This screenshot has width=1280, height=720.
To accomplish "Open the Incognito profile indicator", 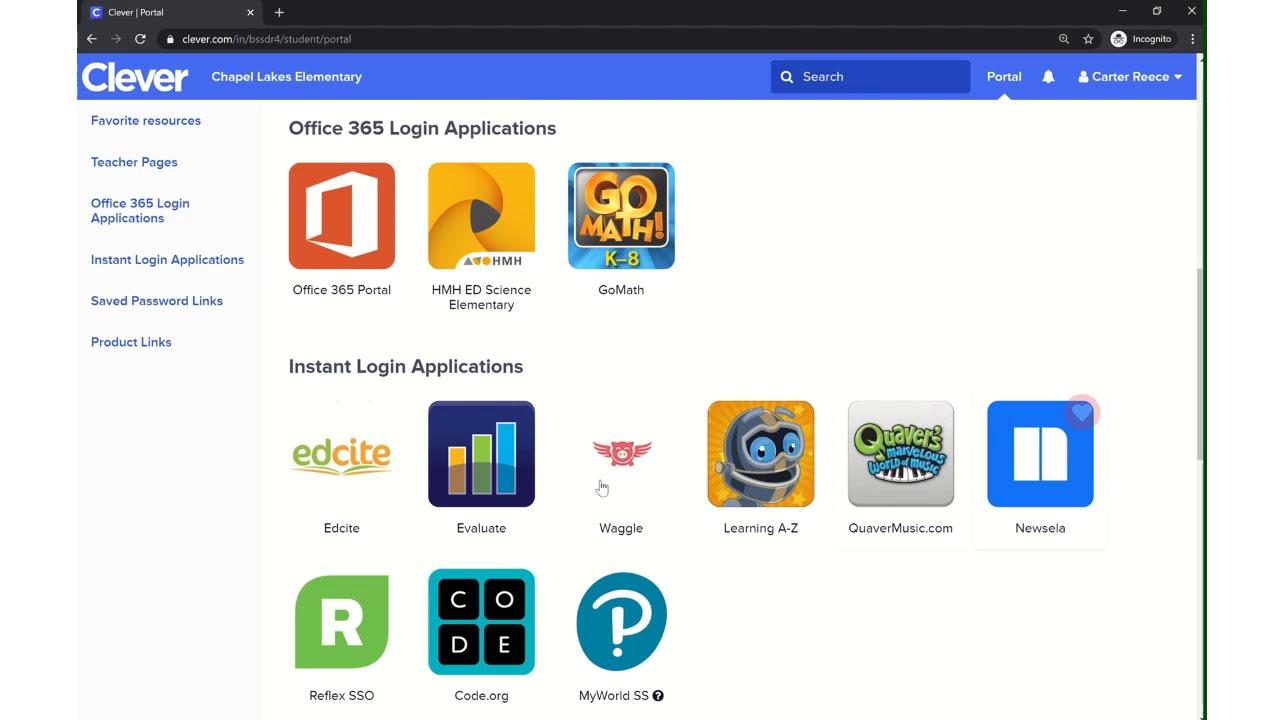I will pos(1141,39).
